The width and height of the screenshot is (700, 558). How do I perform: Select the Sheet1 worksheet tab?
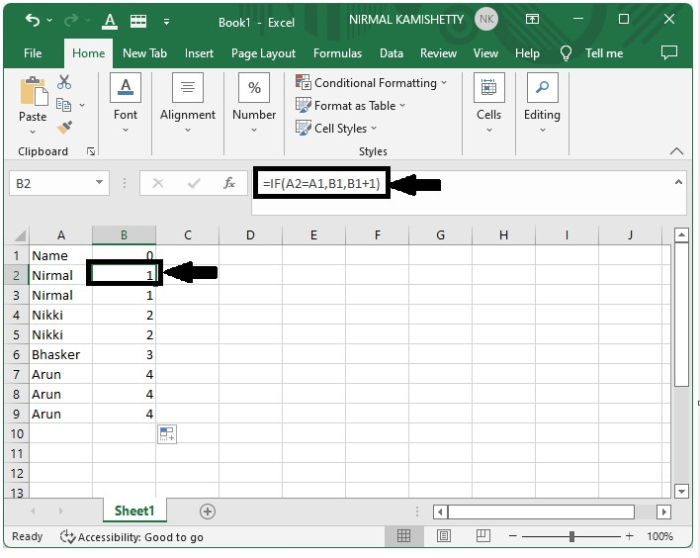click(x=134, y=511)
